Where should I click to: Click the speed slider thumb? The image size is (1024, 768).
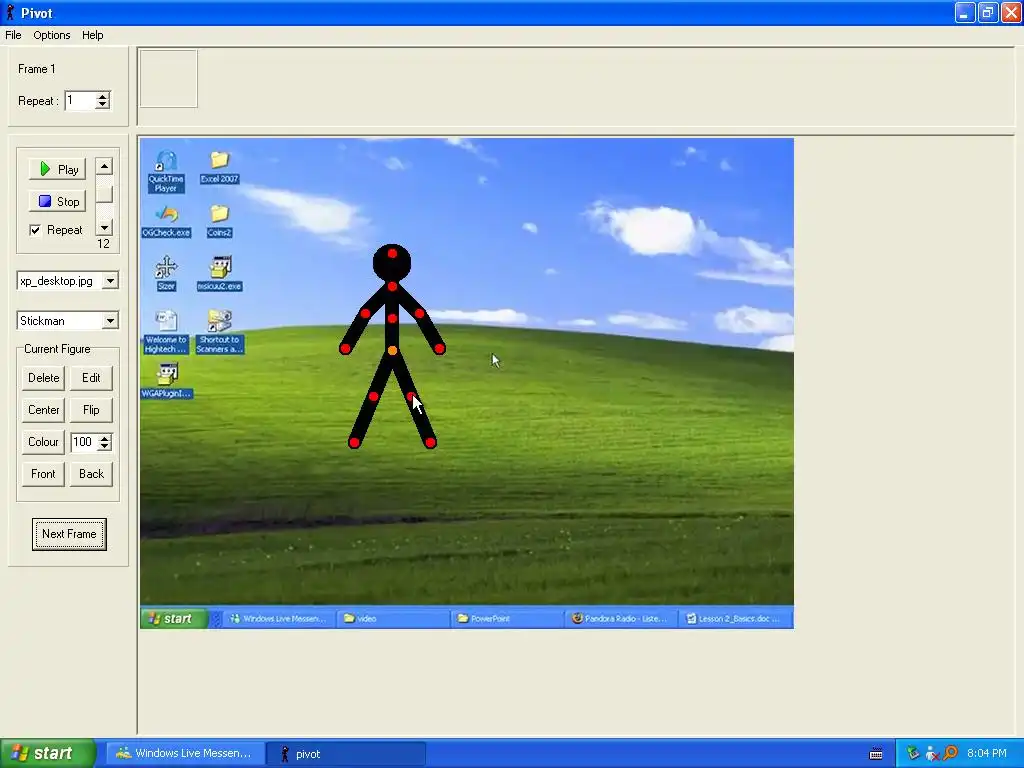click(104, 194)
